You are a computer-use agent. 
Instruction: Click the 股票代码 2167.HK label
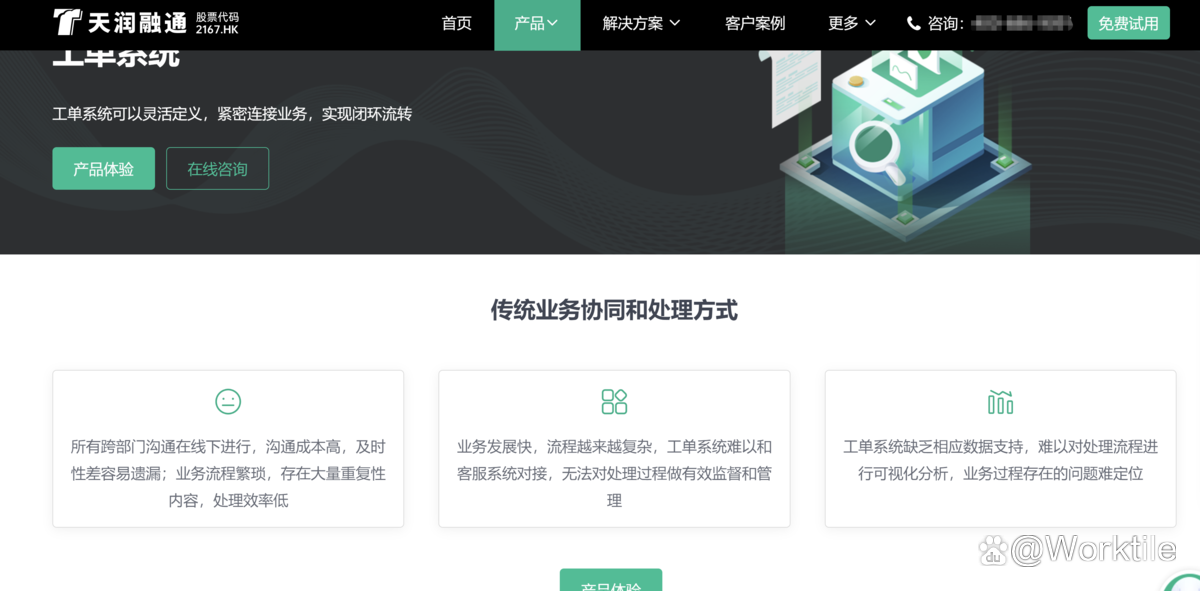tap(217, 23)
